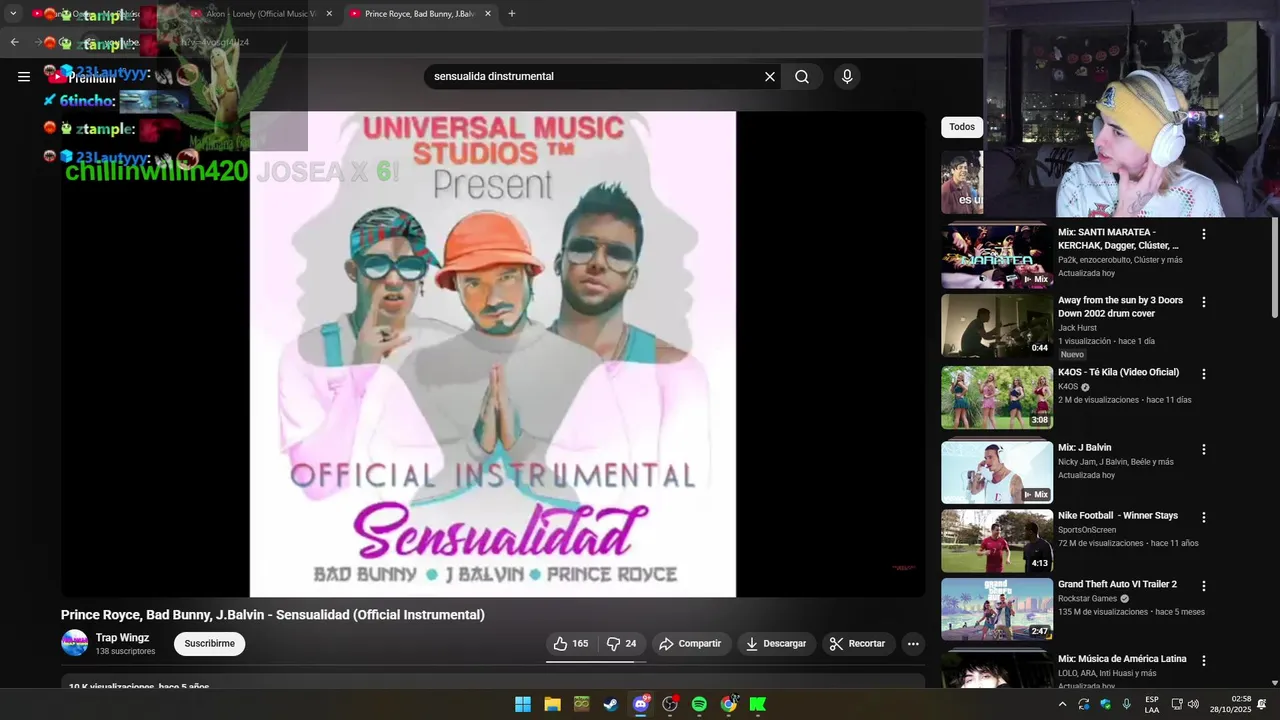This screenshot has height=720, width=1280.
Task: Click the magnifier search button
Action: pyautogui.click(x=802, y=77)
